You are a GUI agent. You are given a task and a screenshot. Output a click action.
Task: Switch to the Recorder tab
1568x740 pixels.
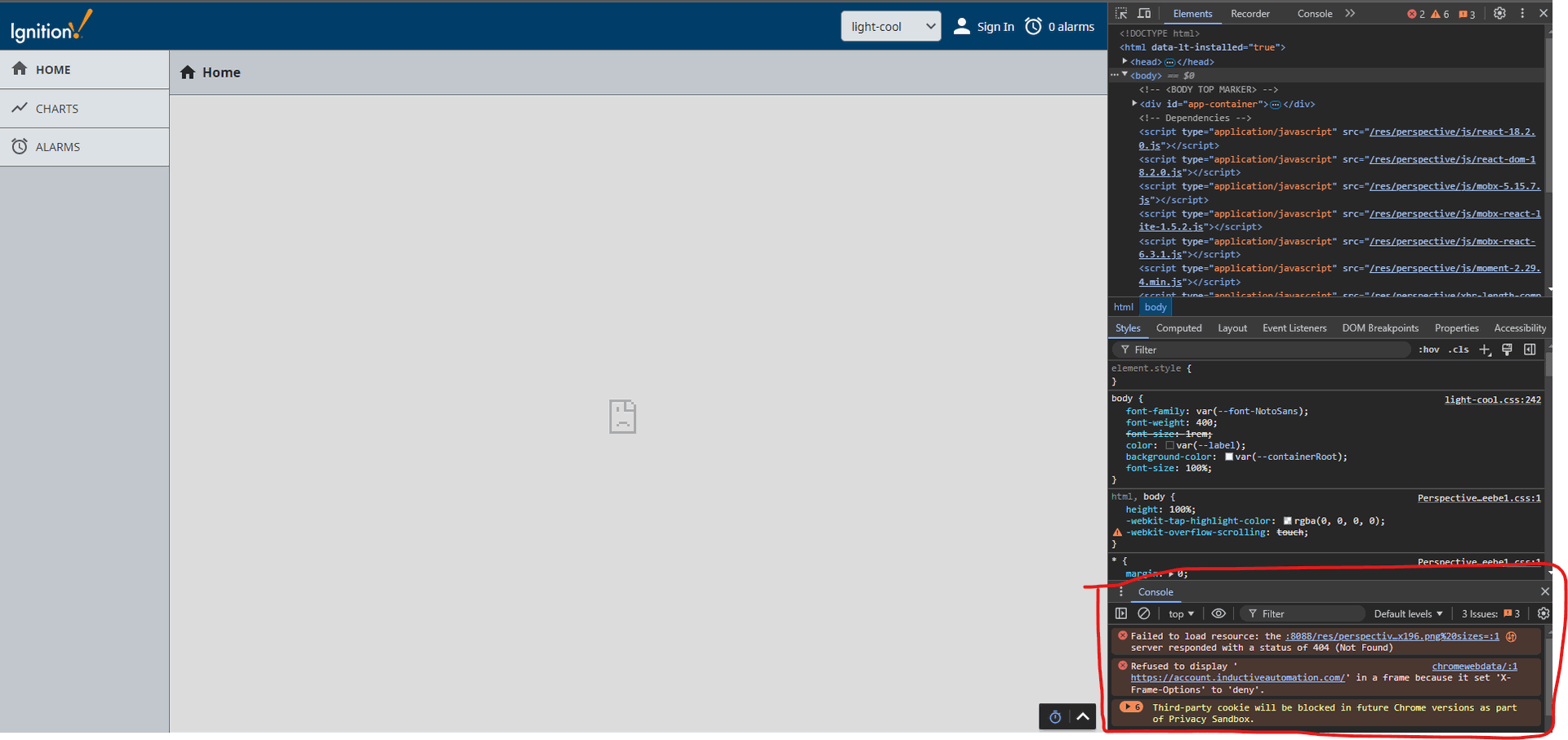[x=1250, y=13]
